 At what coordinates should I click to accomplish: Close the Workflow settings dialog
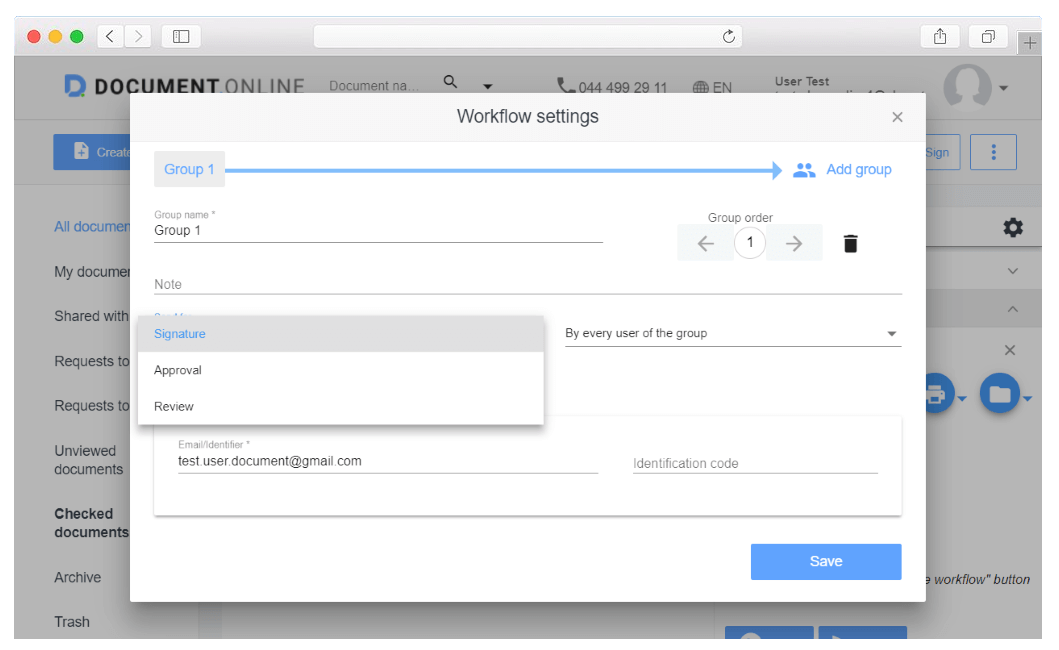pos(897,117)
